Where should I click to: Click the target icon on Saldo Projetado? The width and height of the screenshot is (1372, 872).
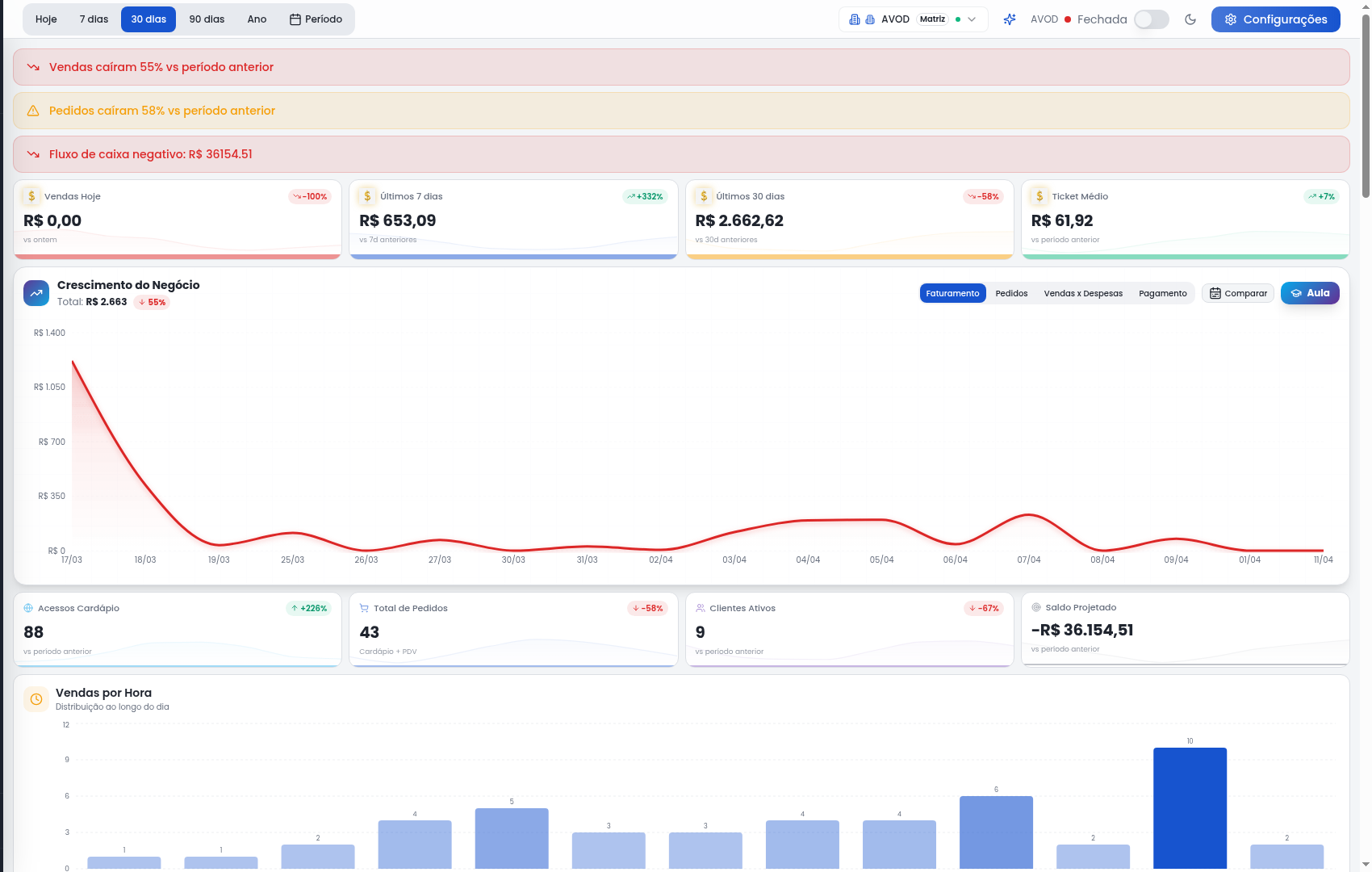1036,607
